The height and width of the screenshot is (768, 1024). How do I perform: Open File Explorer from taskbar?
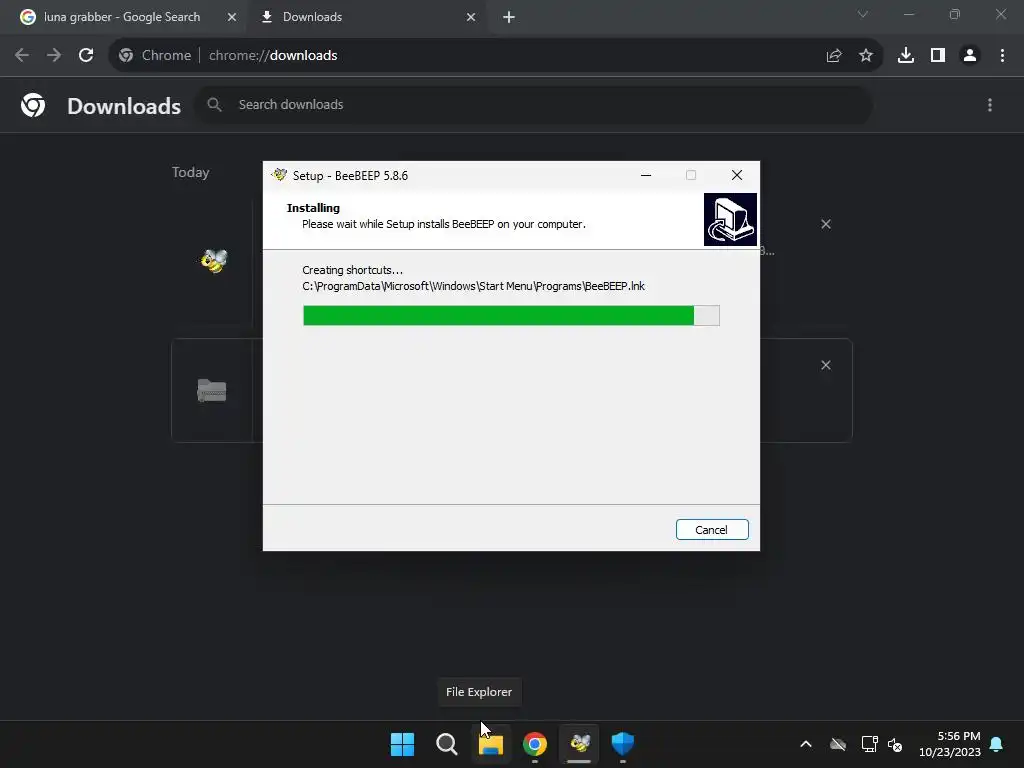point(491,744)
